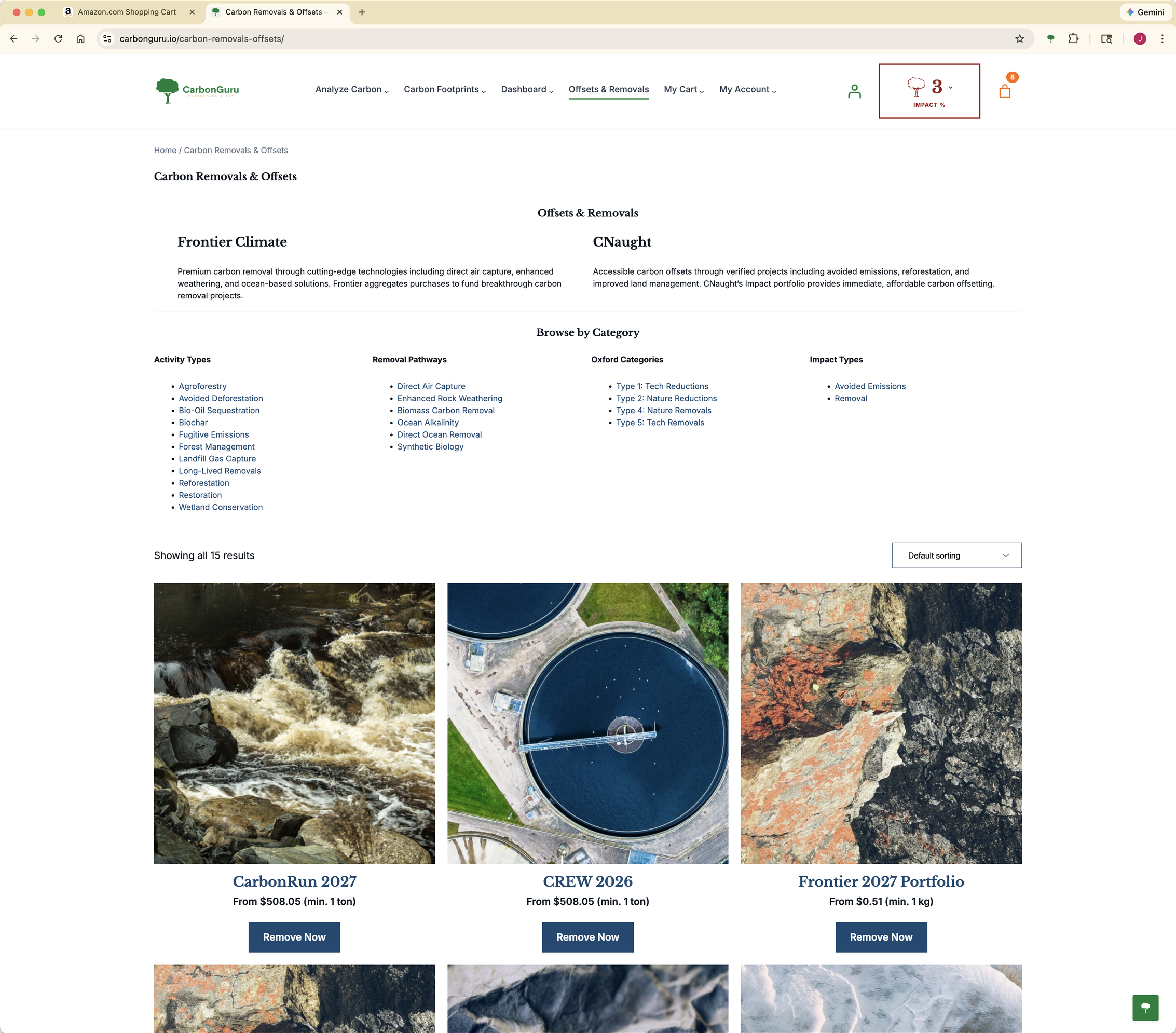Click the CarbonRun 2027 product title
The image size is (1176, 1033).
pos(295,881)
